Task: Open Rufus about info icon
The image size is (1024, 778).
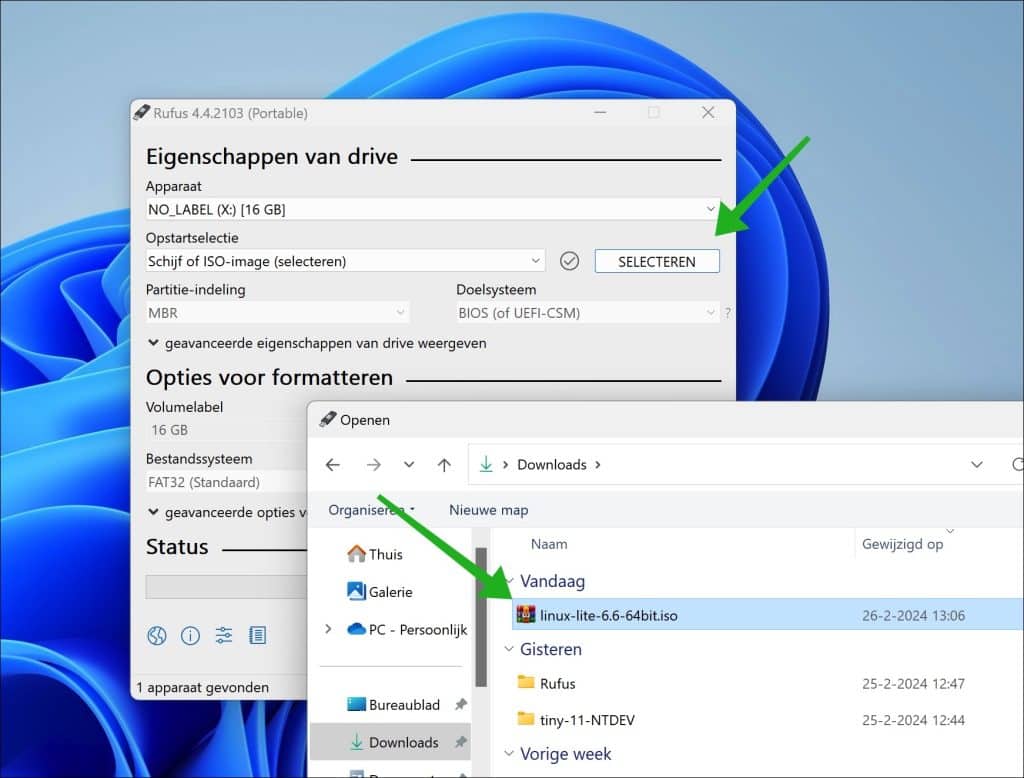Action: click(x=190, y=636)
